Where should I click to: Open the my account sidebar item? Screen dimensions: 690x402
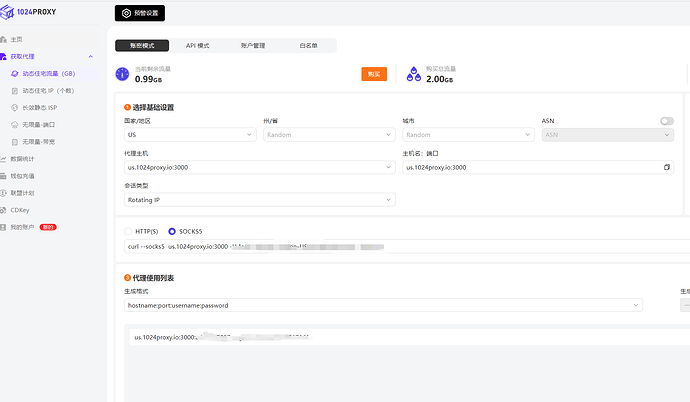22,227
